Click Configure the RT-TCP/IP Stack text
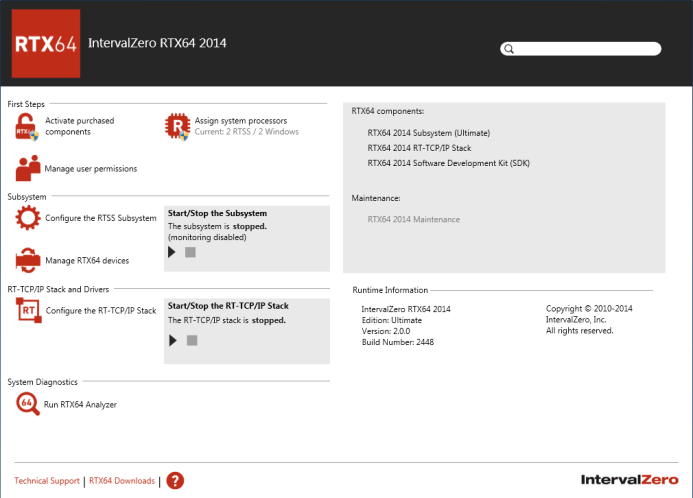 101,311
